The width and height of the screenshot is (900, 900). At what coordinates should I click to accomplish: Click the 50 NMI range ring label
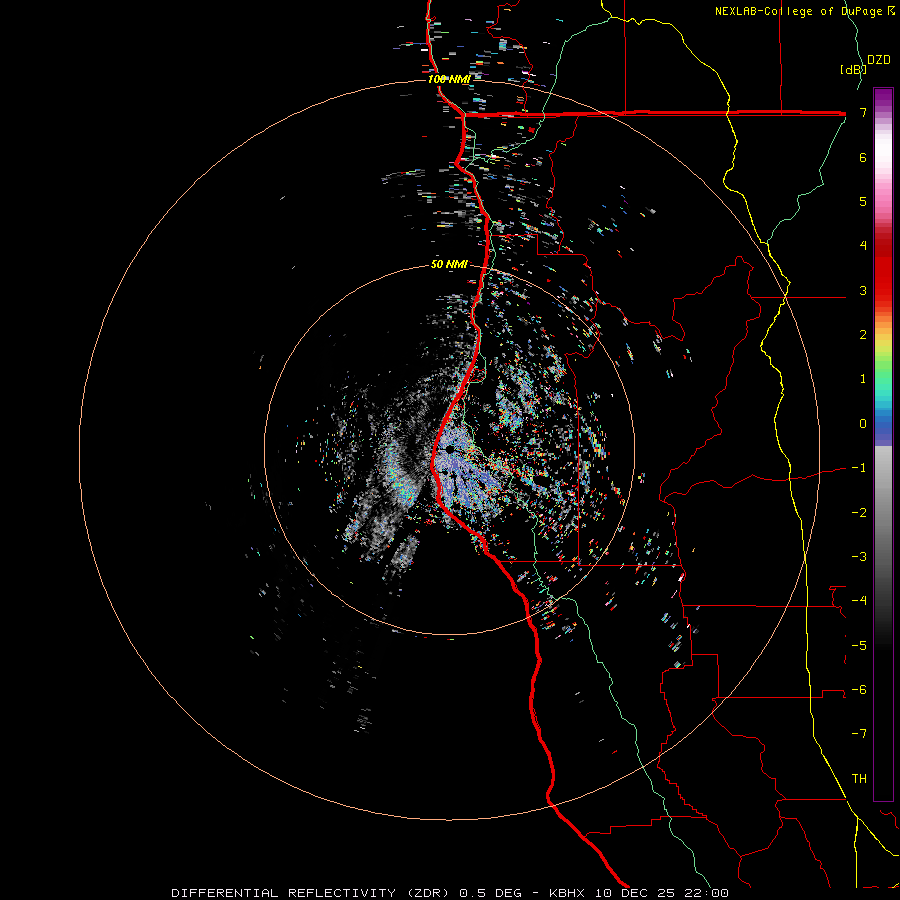click(449, 264)
